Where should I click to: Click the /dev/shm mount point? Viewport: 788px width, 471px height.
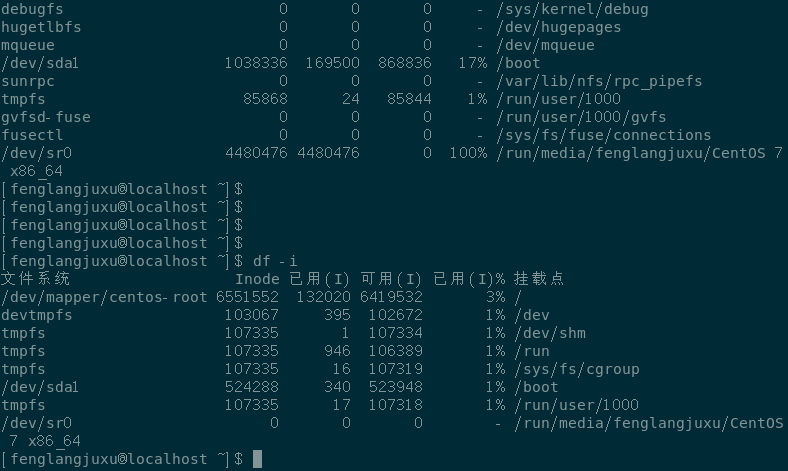pos(550,333)
